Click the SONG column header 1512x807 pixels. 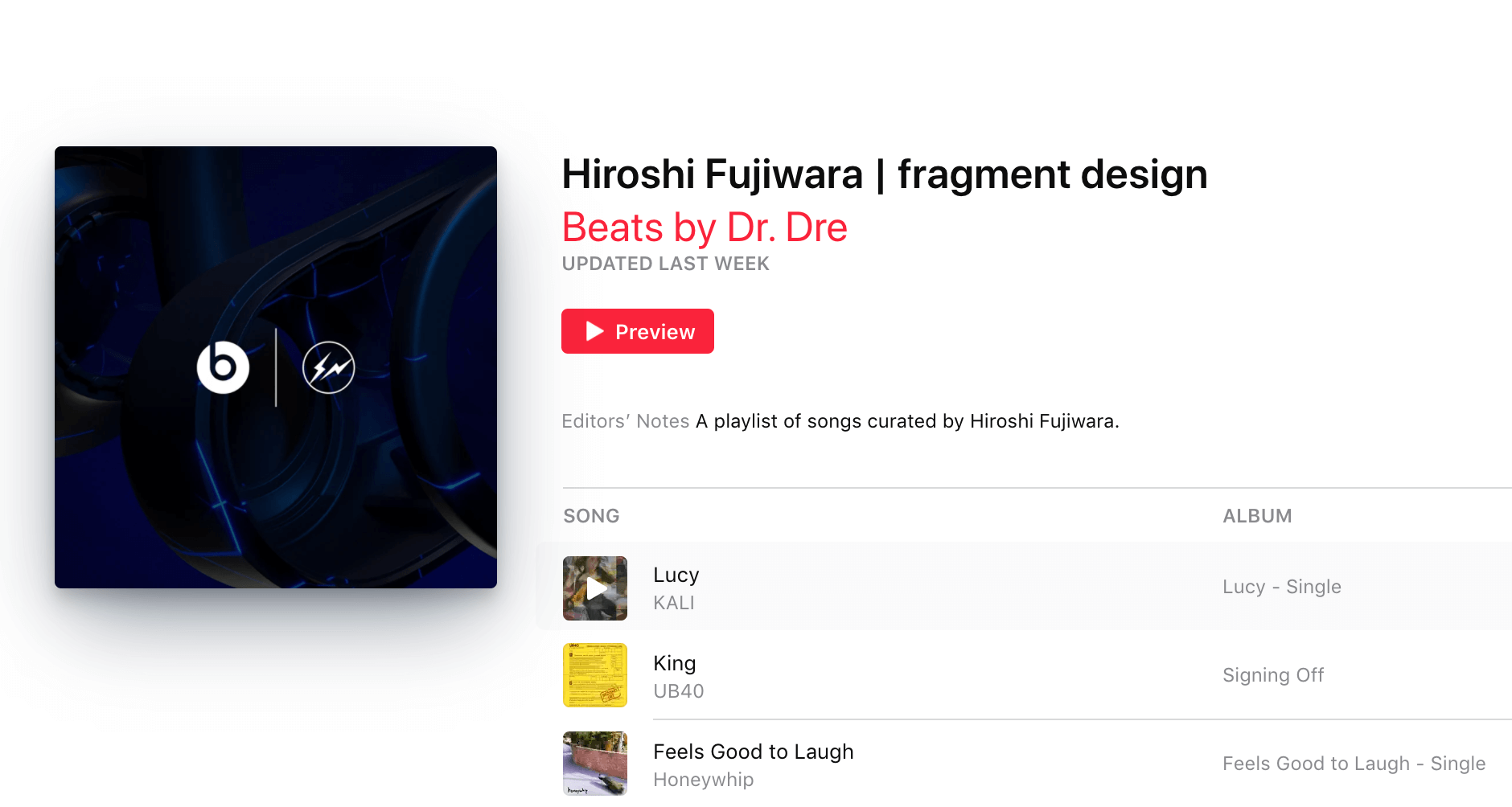coord(591,516)
